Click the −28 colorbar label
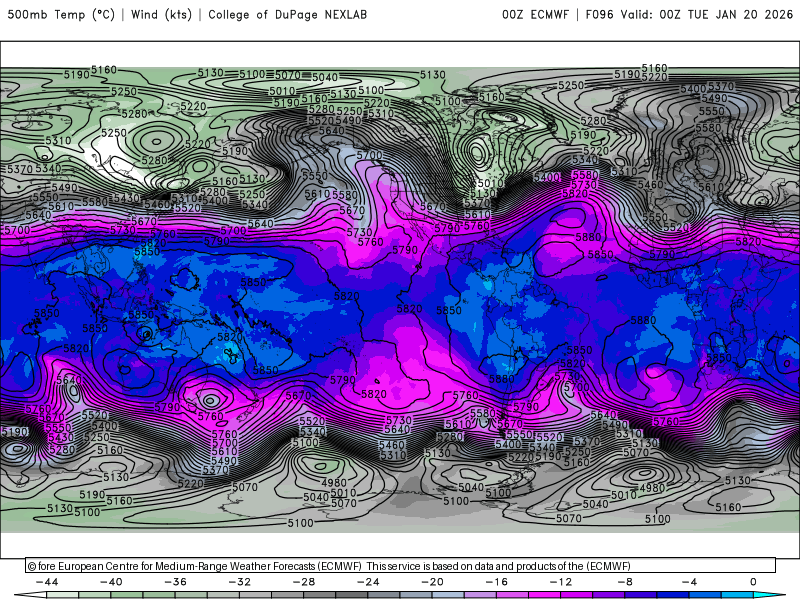This screenshot has height=600, width=800. tap(304, 582)
